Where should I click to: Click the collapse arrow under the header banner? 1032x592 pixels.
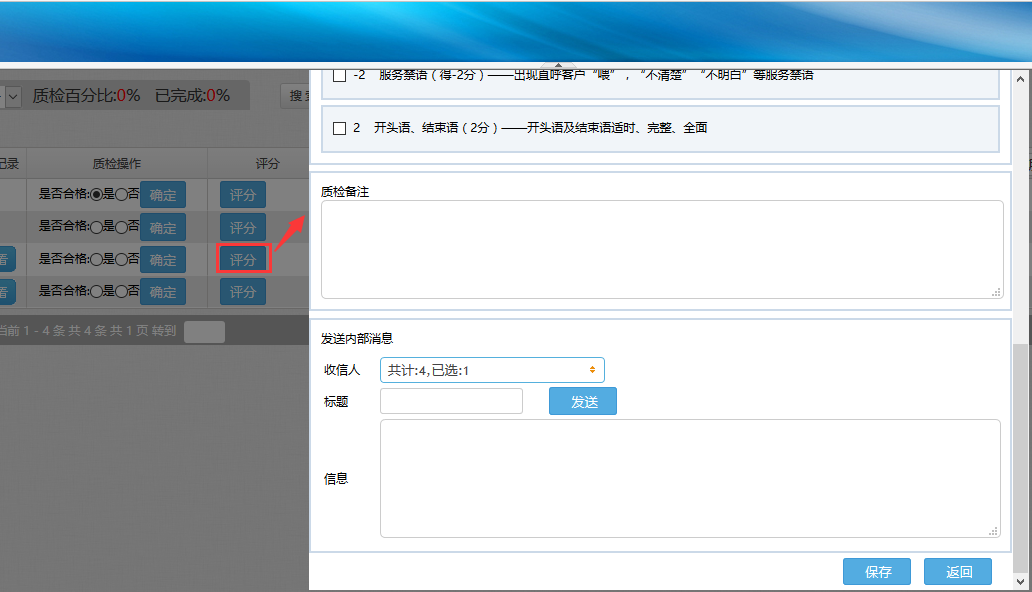[x=558, y=66]
